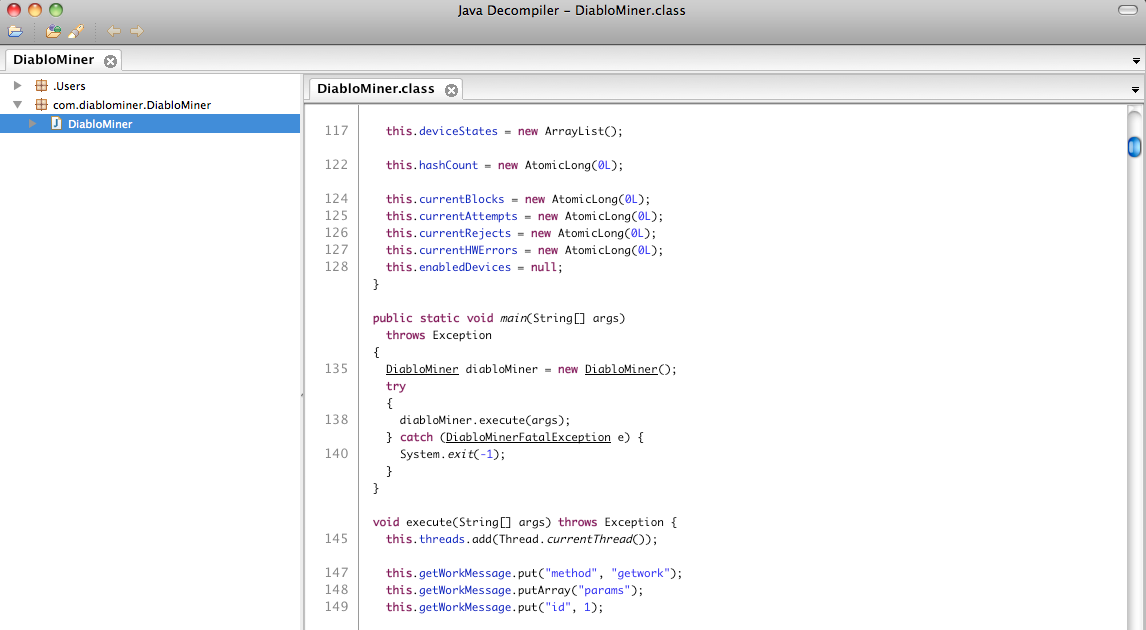This screenshot has width=1146, height=630.
Task: Close the DiabloMiner.class editor tab
Action: coord(452,90)
